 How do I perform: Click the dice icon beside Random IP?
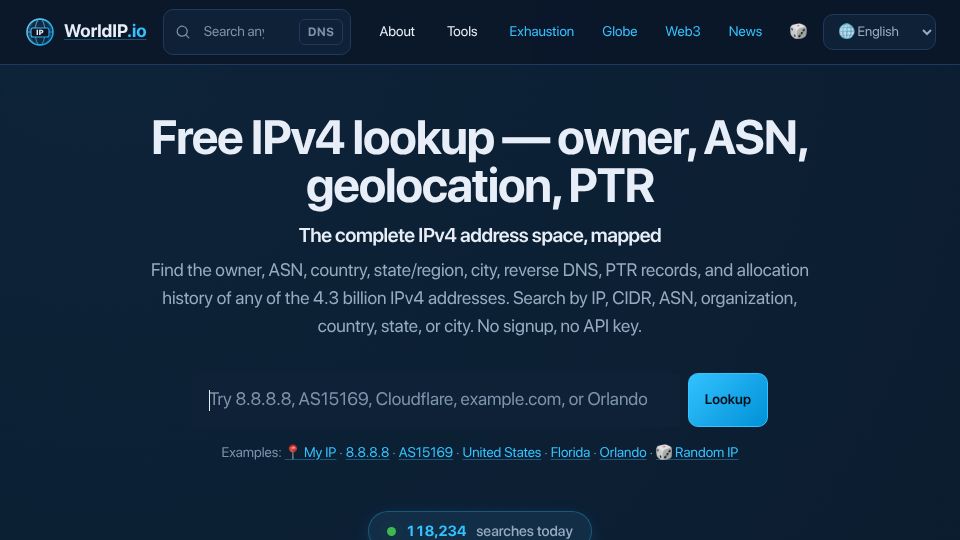pos(664,452)
